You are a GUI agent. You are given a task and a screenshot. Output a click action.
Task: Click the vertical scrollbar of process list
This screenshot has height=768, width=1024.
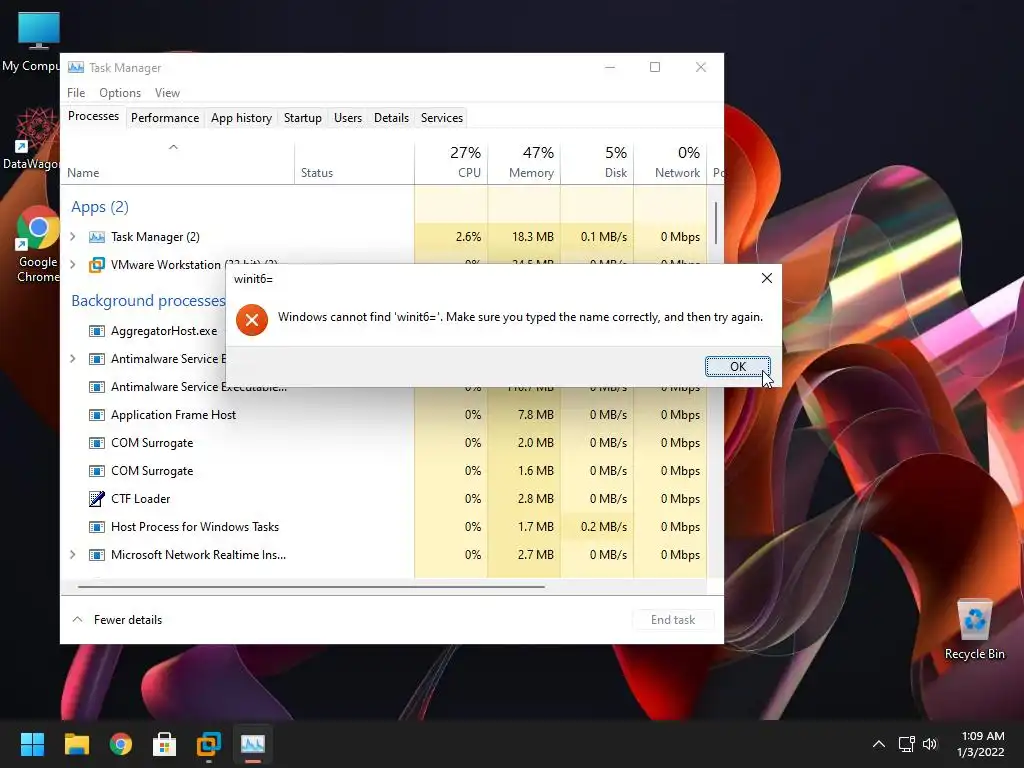tap(716, 222)
